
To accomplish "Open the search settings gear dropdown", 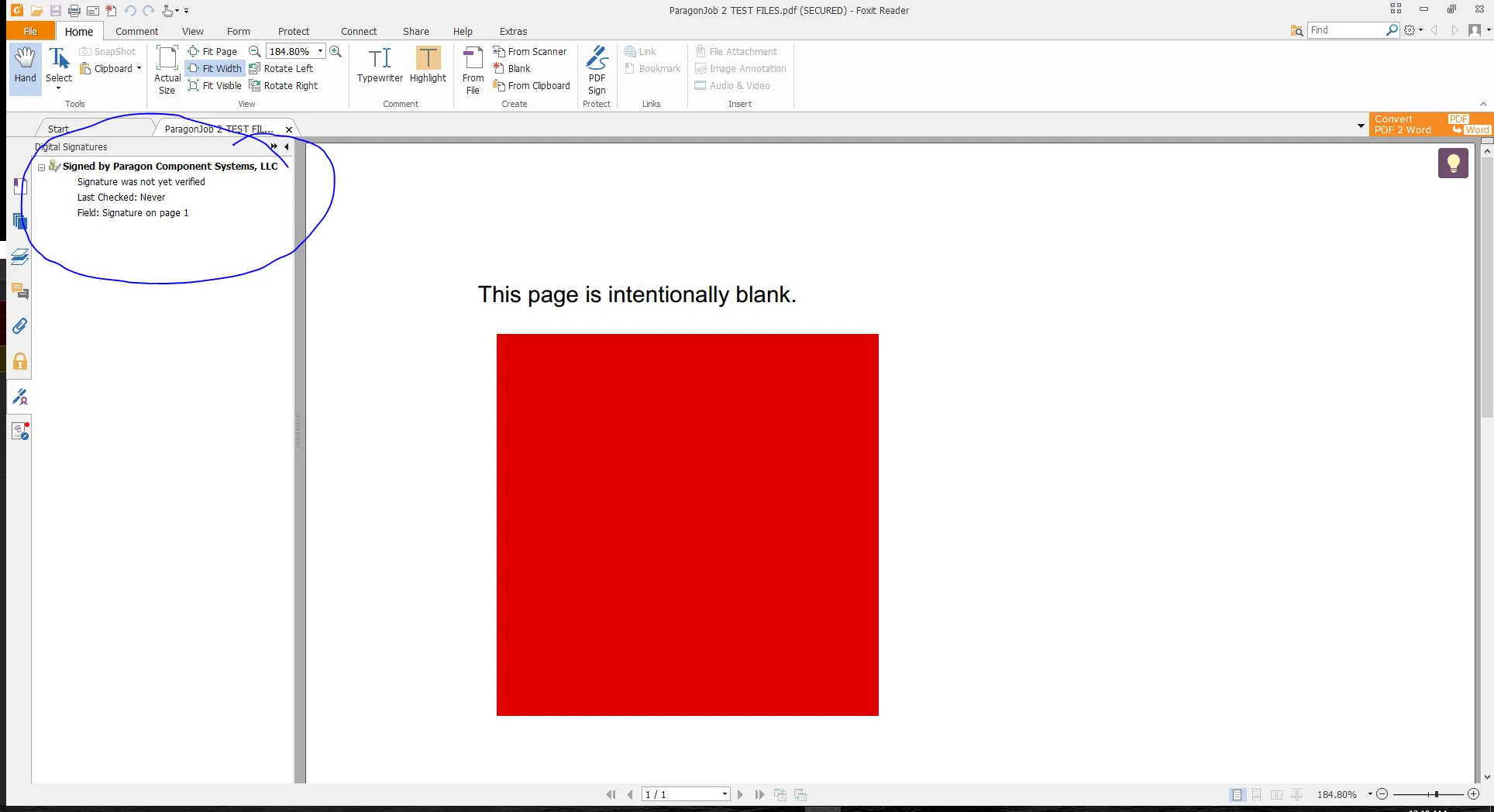I will click(x=1413, y=30).
